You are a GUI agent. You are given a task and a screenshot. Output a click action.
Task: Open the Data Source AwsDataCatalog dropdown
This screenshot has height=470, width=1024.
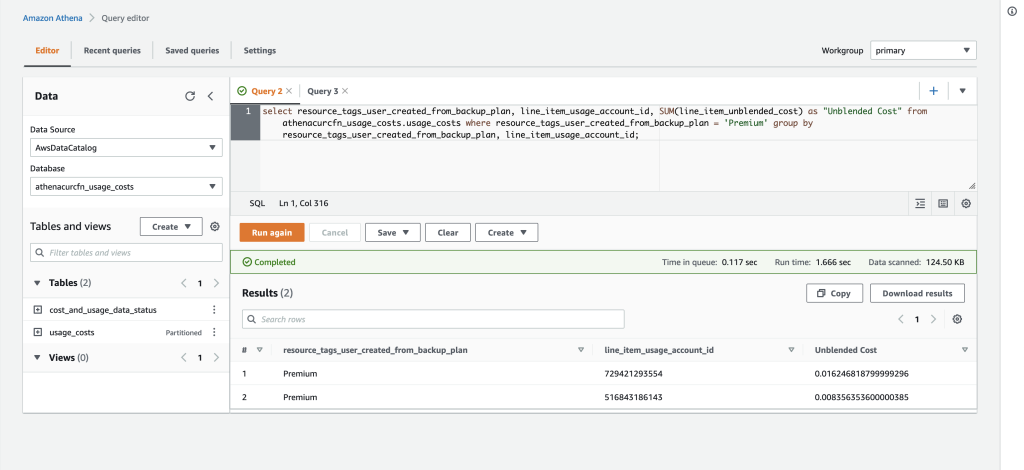[x=126, y=148]
